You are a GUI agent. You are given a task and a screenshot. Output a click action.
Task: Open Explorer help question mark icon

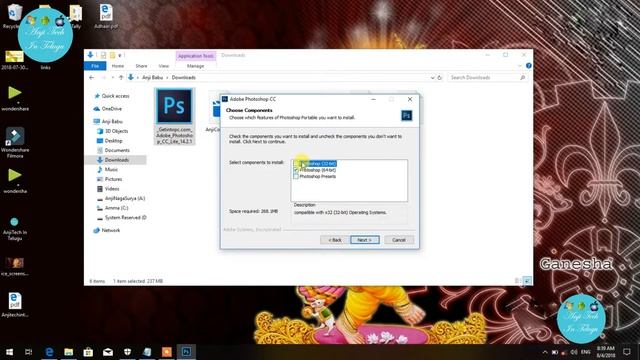[x=529, y=66]
